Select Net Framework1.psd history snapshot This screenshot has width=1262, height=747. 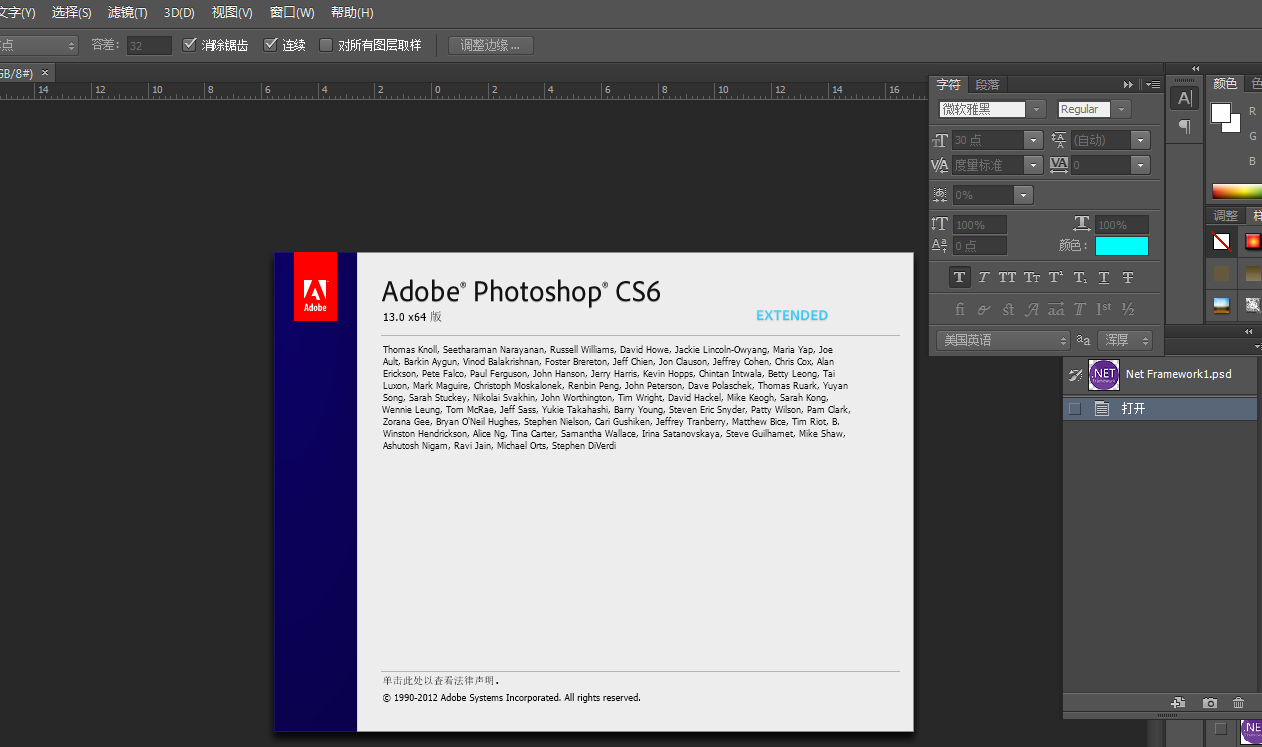[1160, 374]
